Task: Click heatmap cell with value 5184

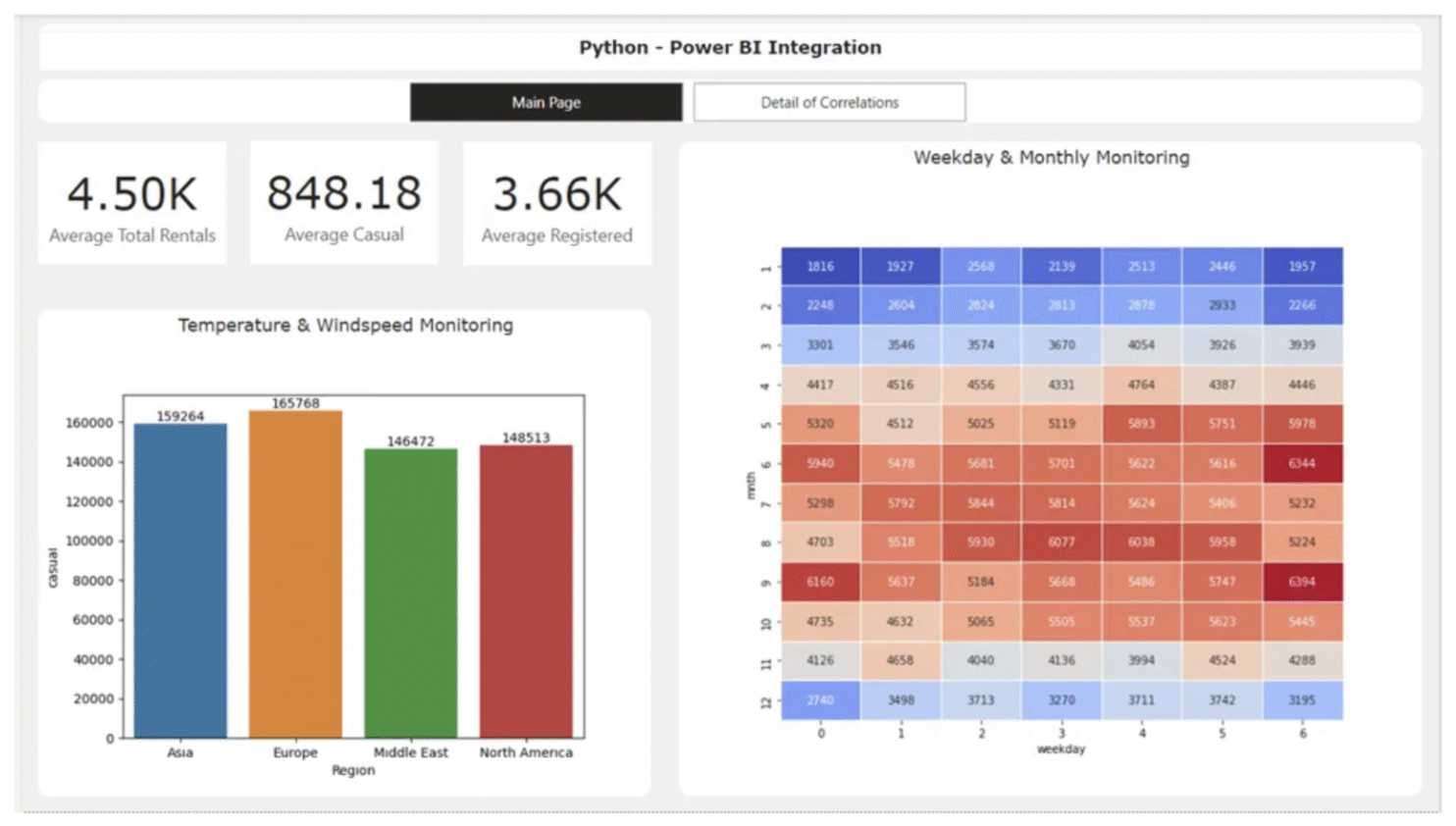Action: tap(981, 582)
